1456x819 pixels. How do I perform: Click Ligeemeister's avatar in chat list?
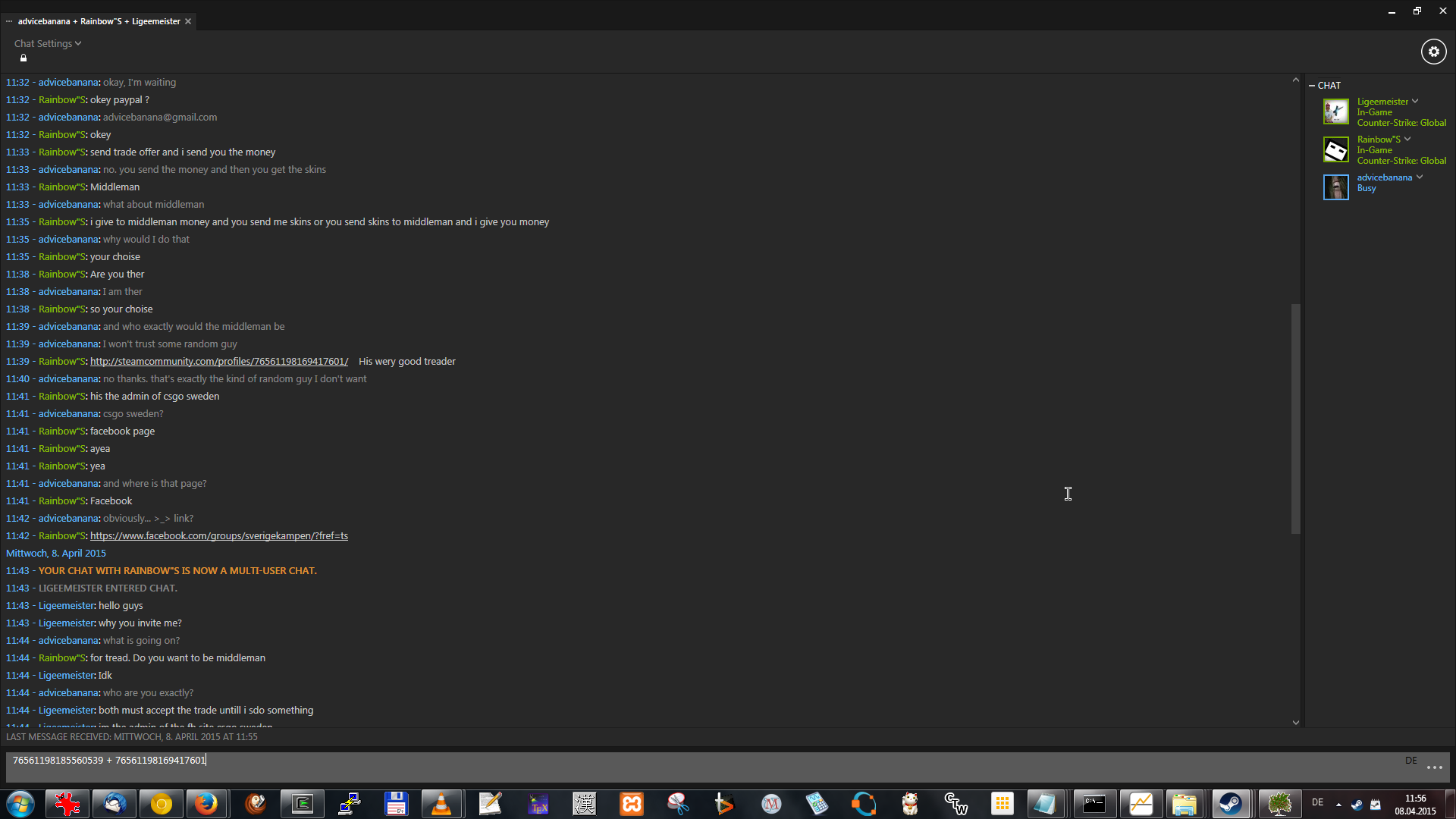1335,111
